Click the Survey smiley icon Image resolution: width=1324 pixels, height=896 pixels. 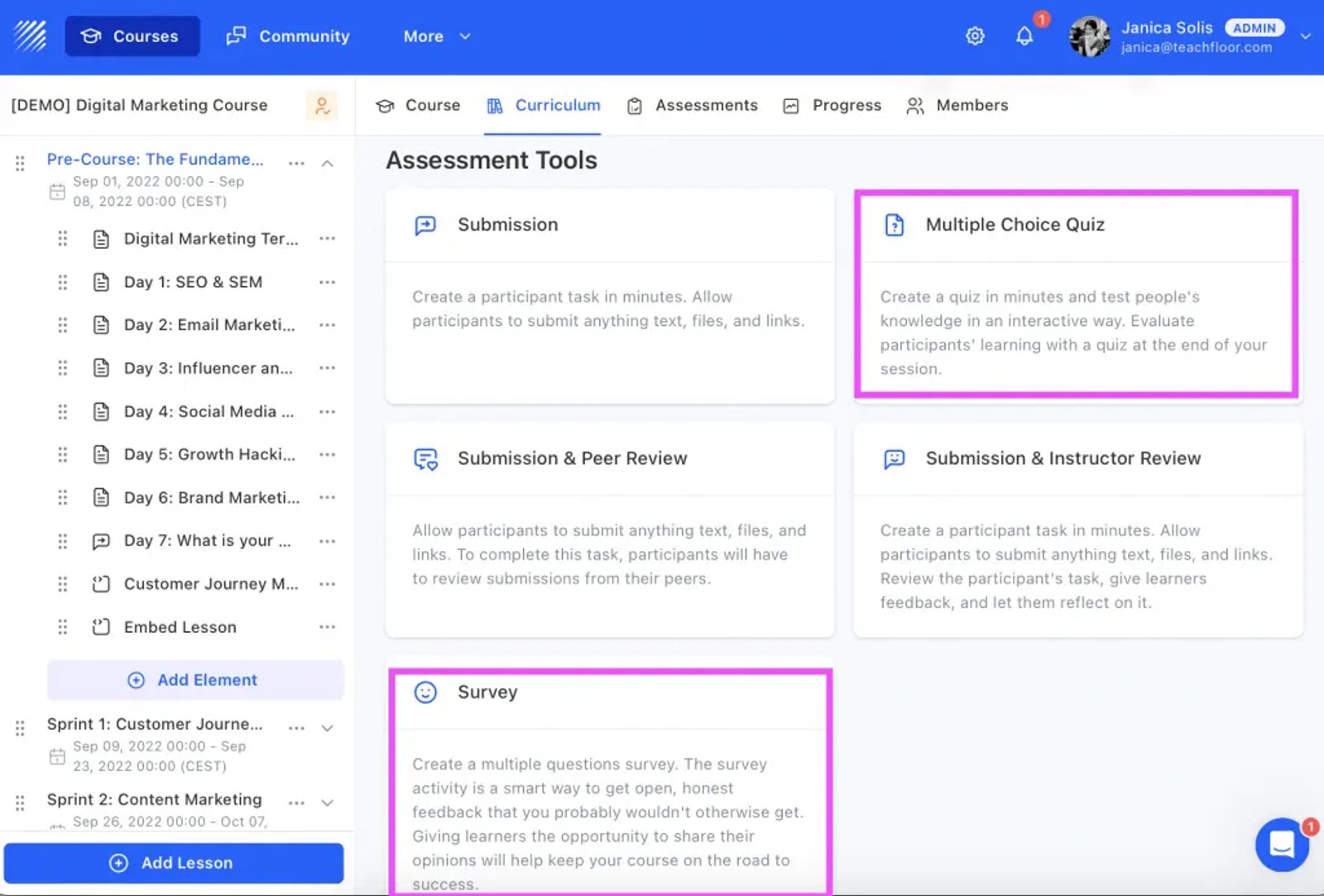pos(425,692)
